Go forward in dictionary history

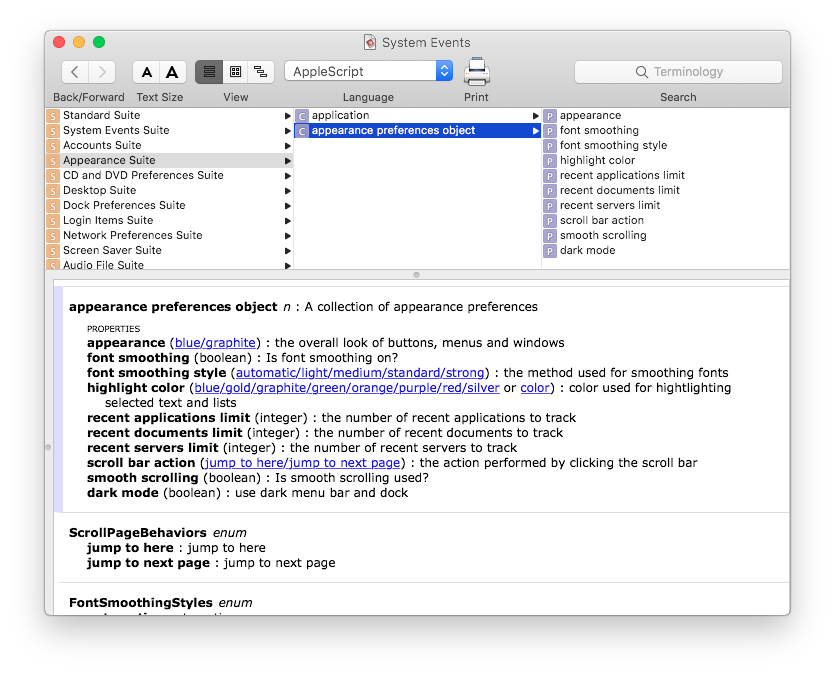point(102,72)
